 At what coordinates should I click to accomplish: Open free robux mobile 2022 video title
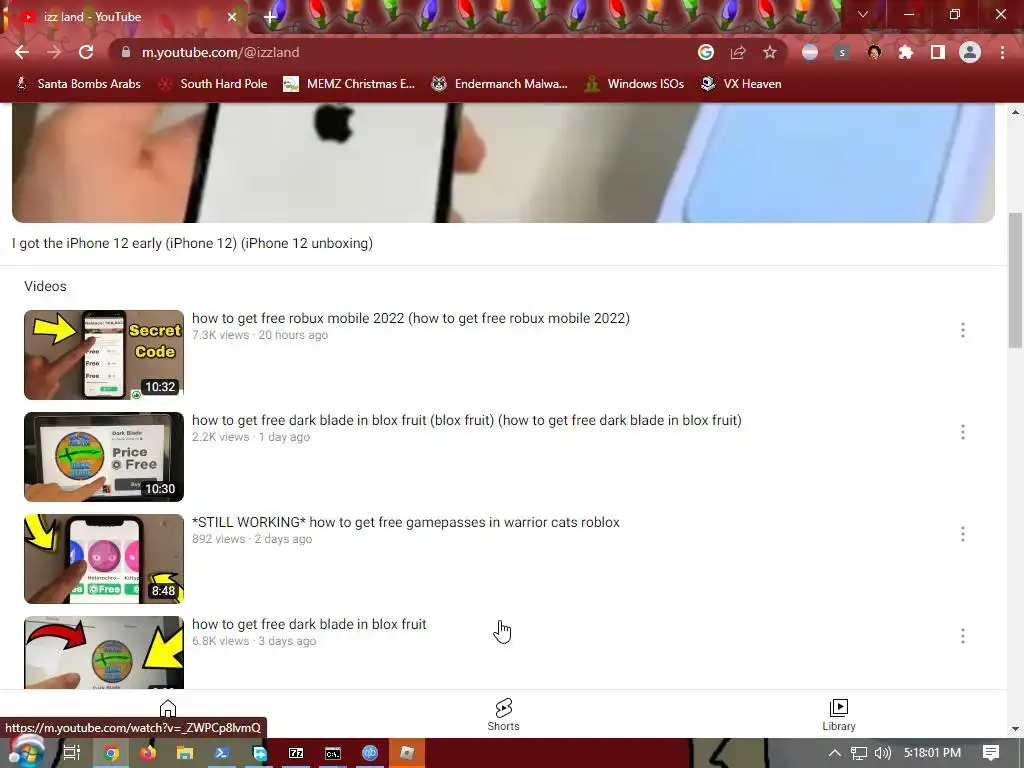tap(411, 318)
